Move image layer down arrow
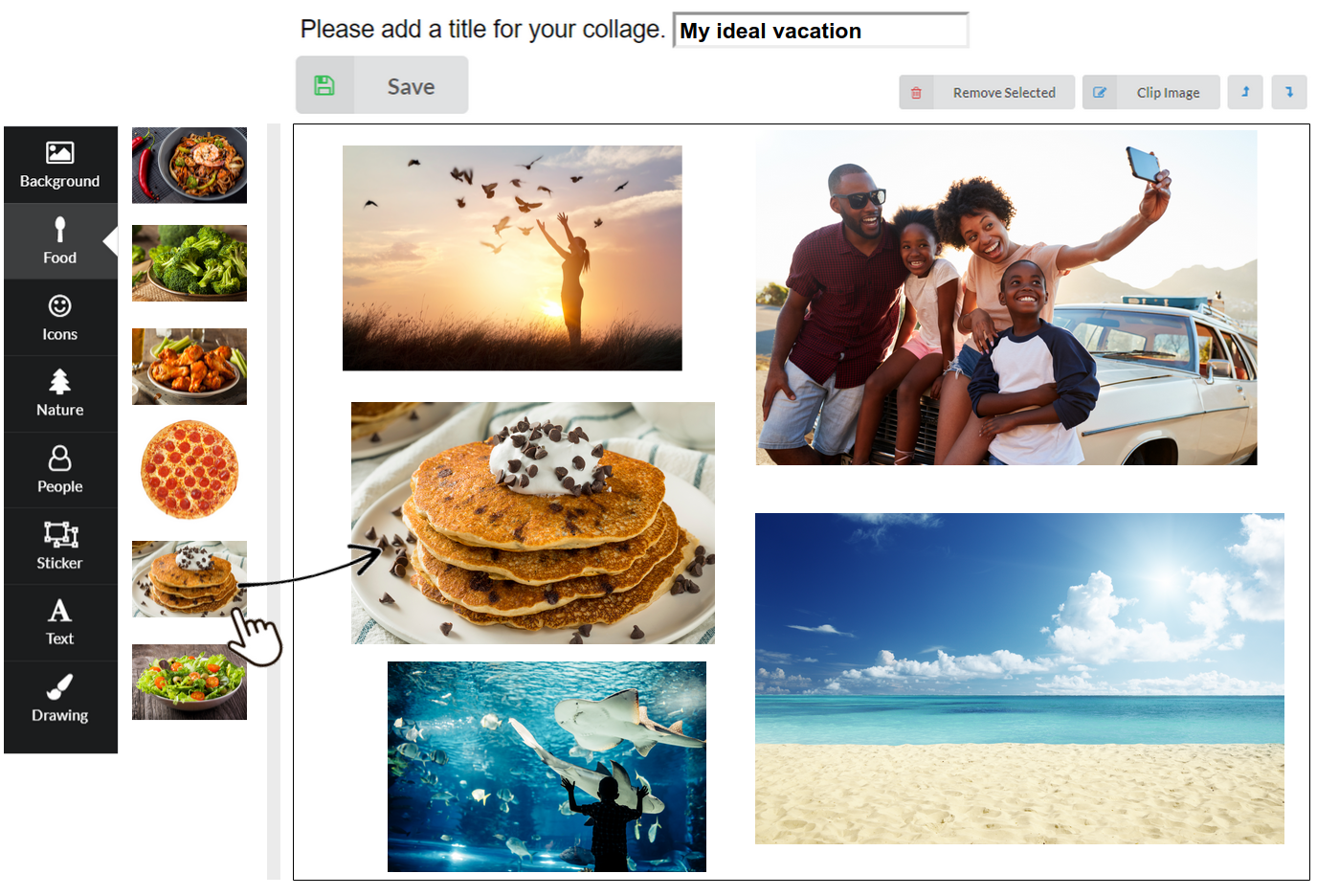The image size is (1317, 896). (1289, 92)
